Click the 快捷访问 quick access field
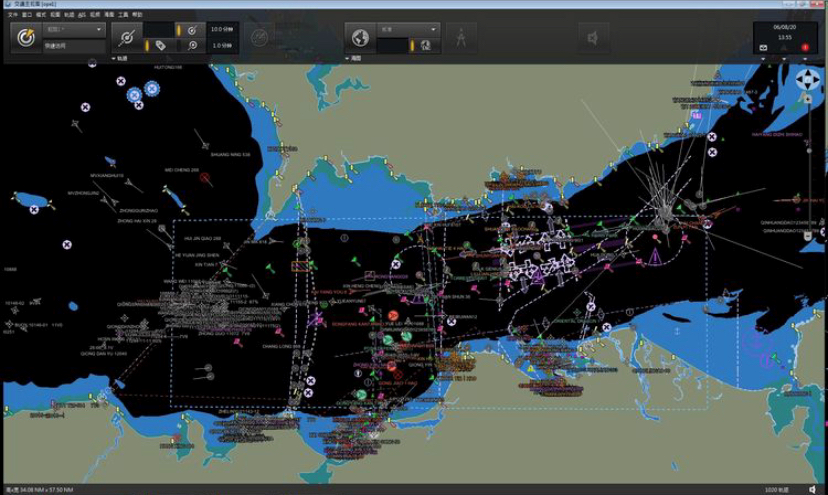828x495 pixels. pos(74,46)
